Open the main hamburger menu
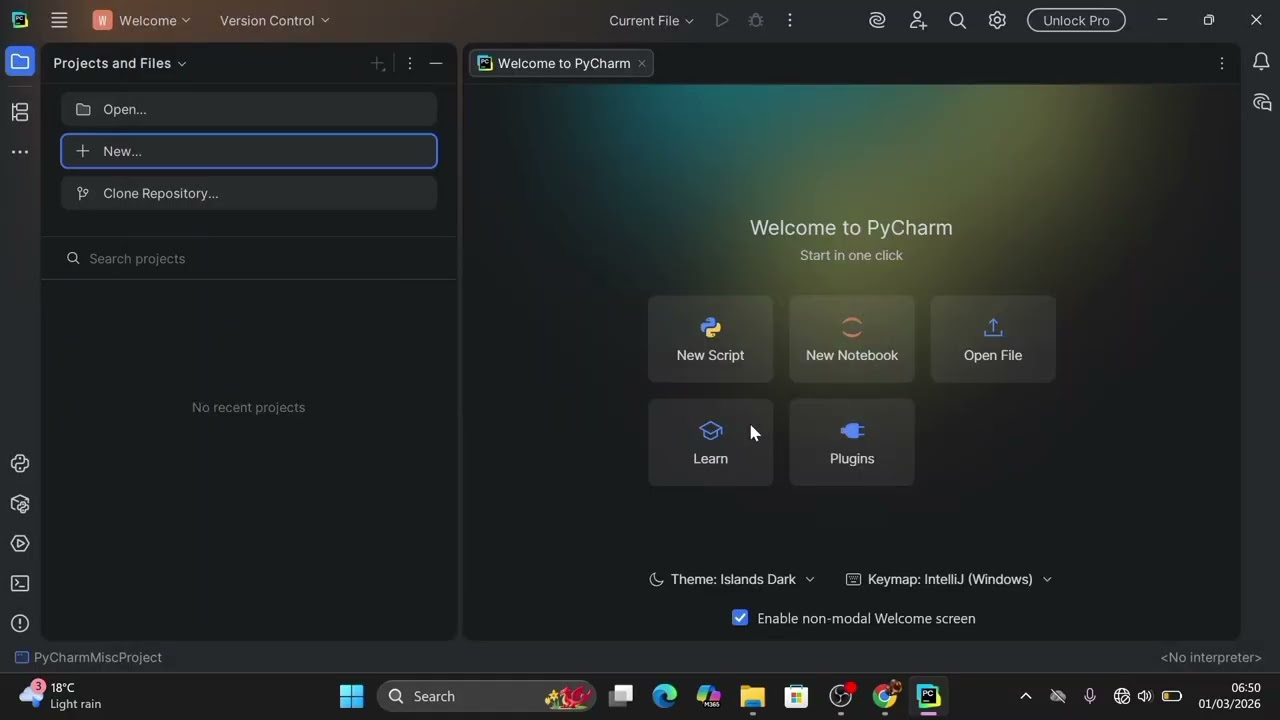The image size is (1280, 720). pyautogui.click(x=59, y=20)
